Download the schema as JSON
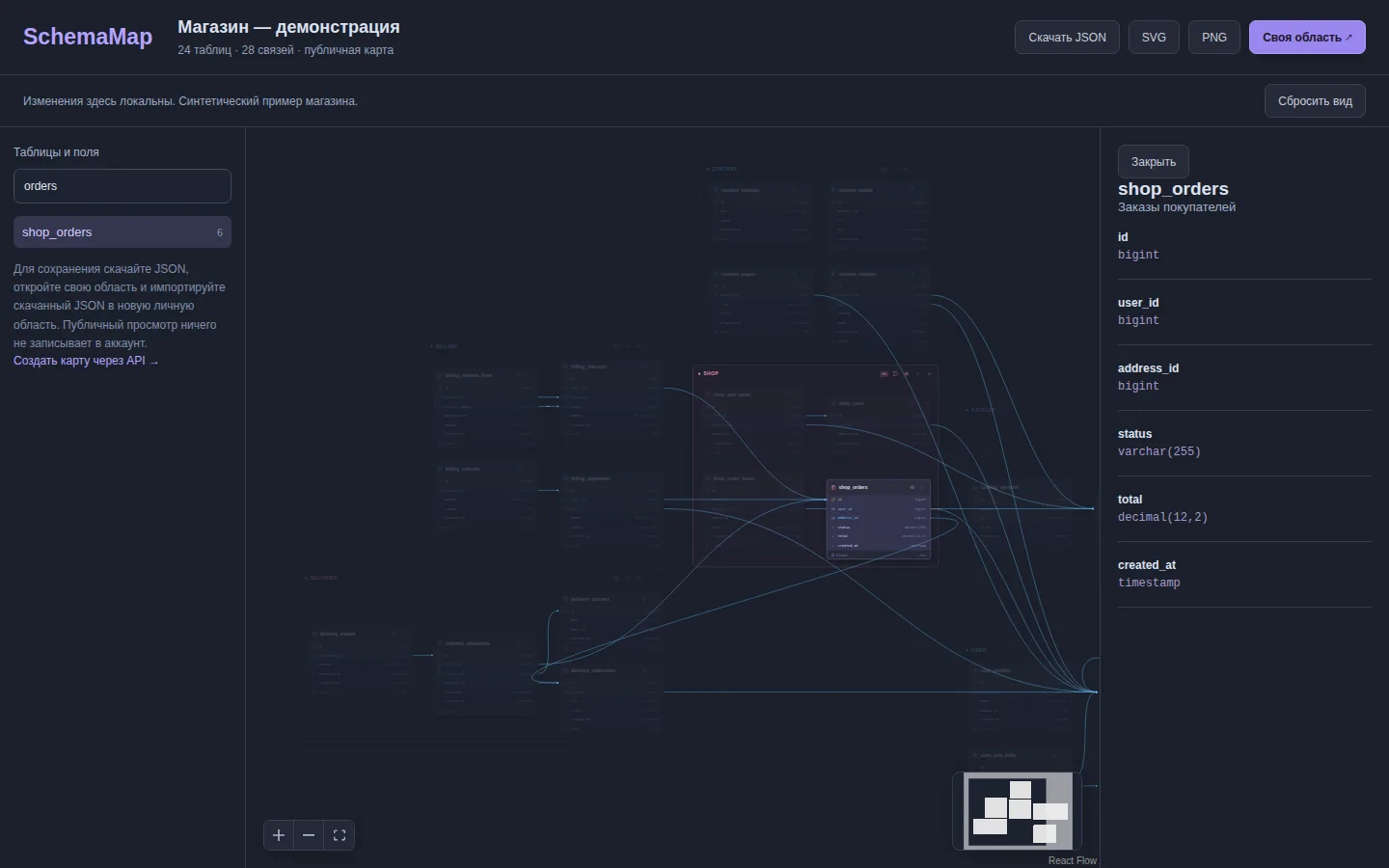This screenshot has height=868, width=1389. point(1067,38)
